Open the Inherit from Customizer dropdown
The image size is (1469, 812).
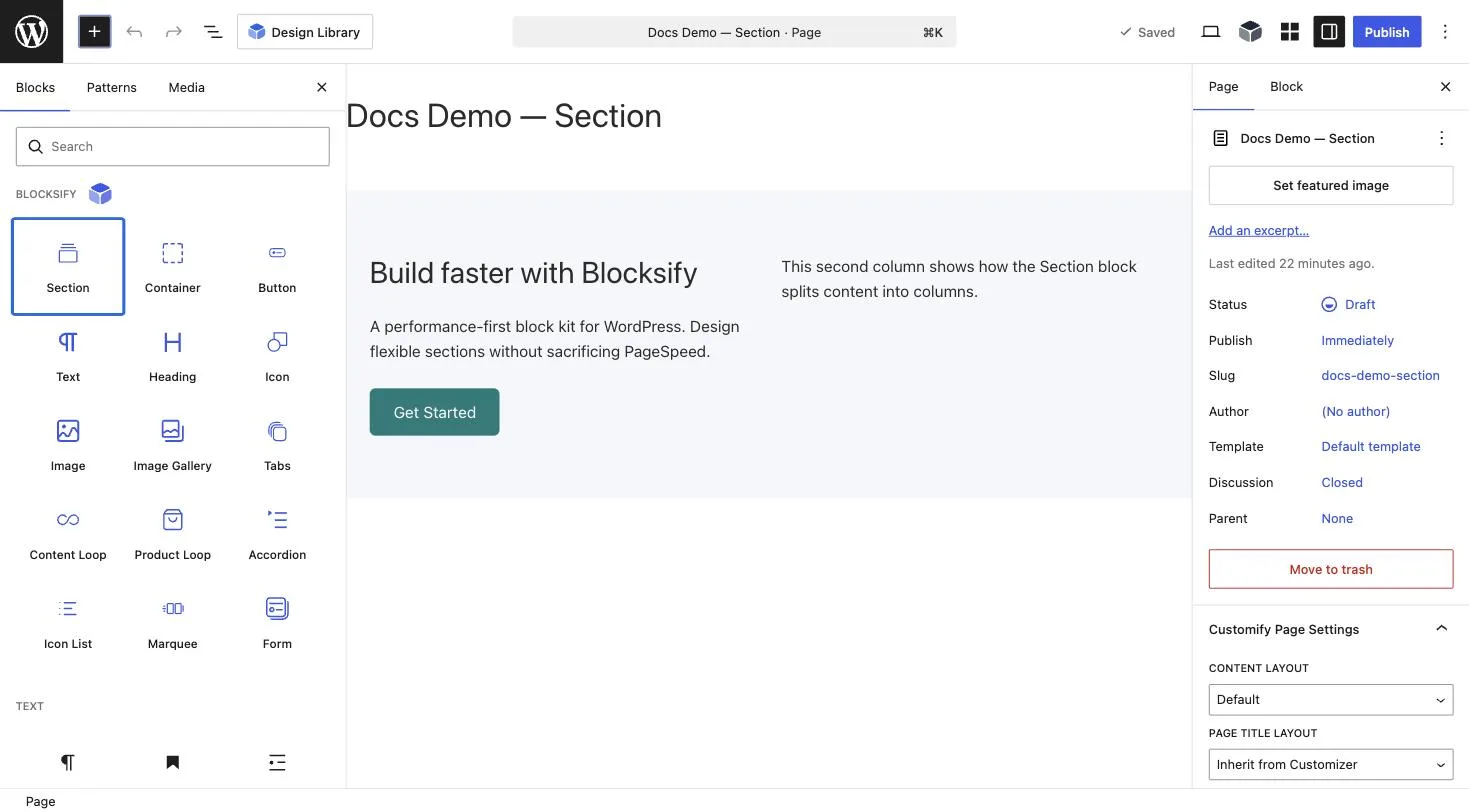1330,765
